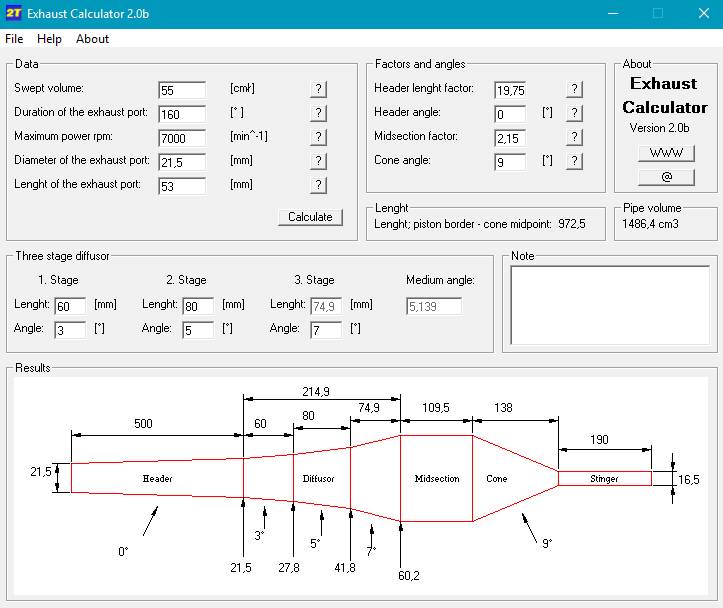Click the 9° cone angle label
Screen dimensions: 723x608
click(x=547, y=544)
